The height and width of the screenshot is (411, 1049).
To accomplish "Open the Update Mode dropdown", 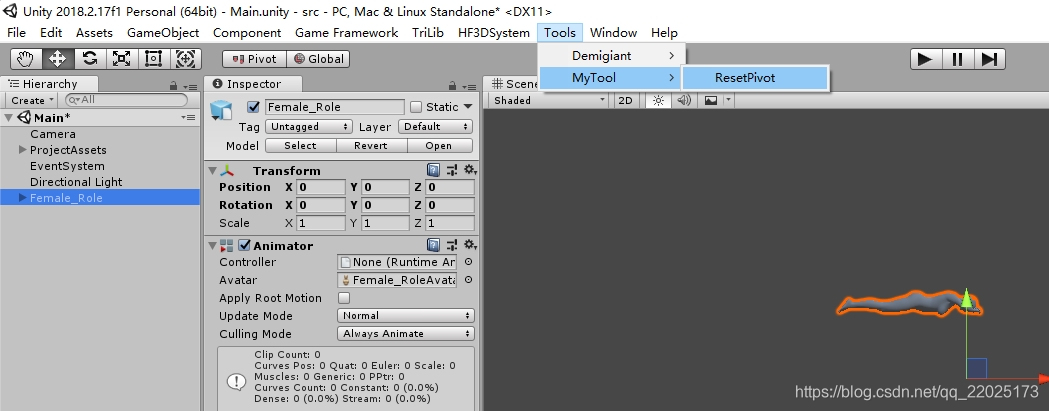I will tap(405, 315).
